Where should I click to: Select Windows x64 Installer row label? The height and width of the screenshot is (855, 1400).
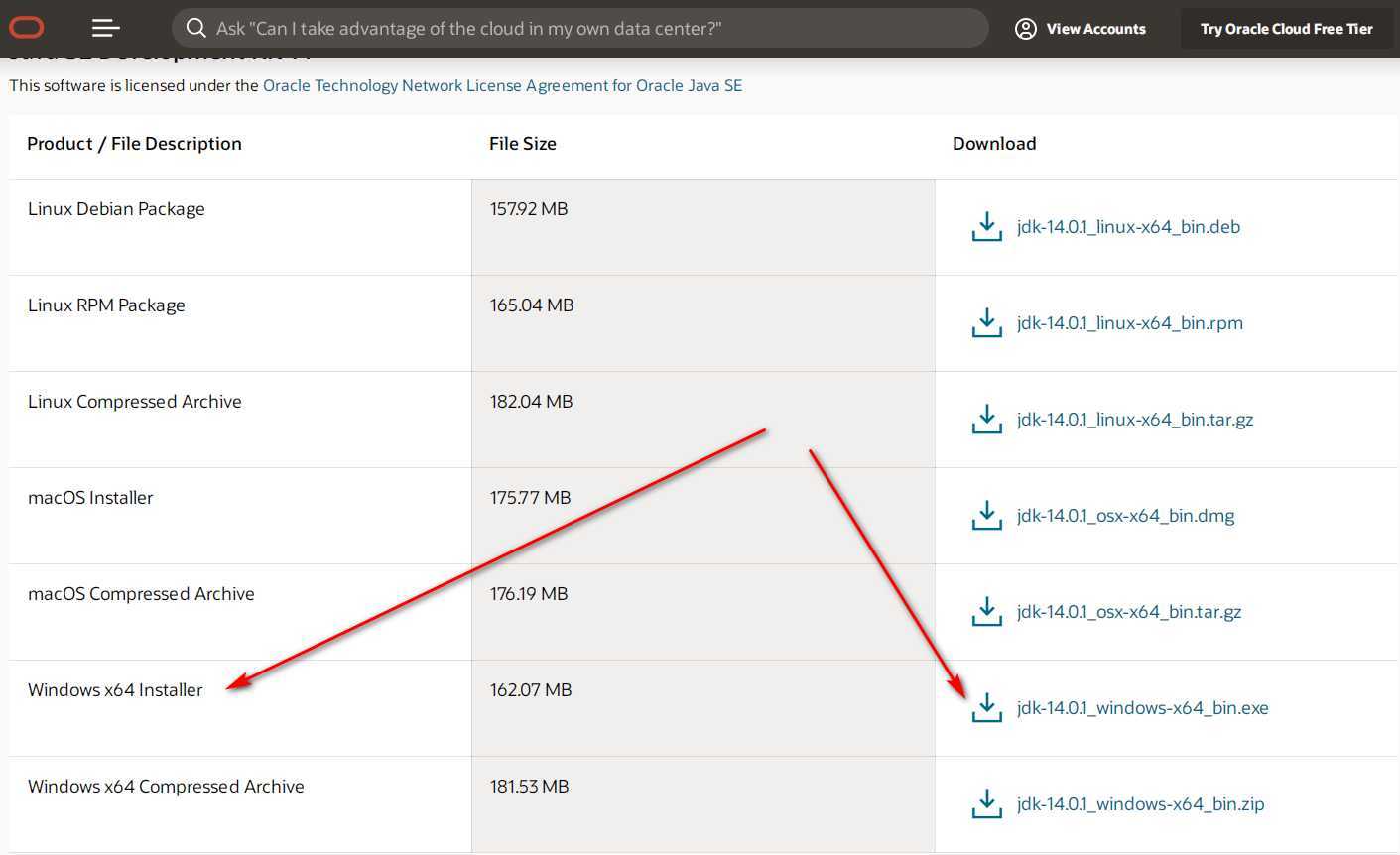click(x=115, y=690)
